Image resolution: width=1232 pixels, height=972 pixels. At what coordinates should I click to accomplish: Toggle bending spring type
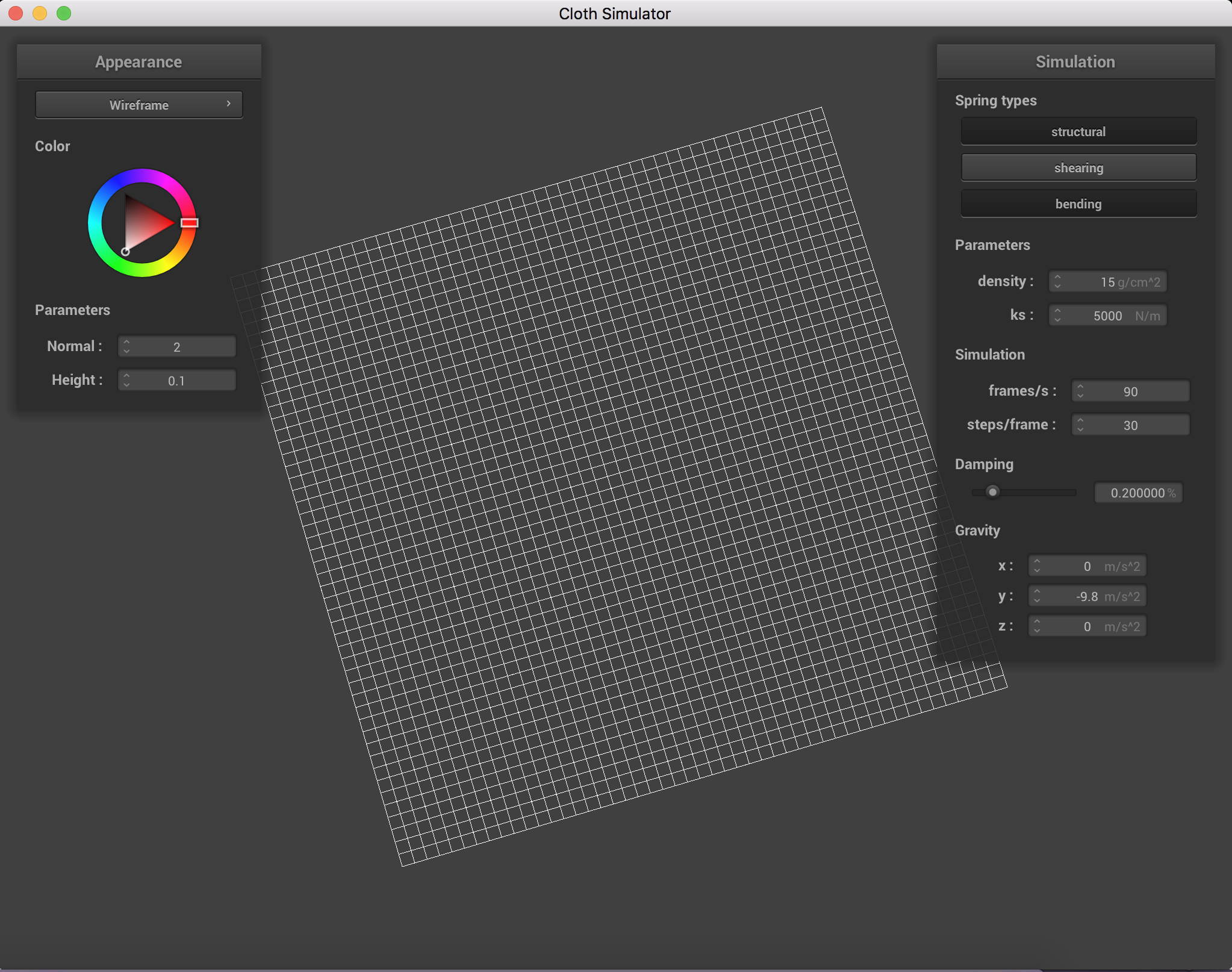1078,204
